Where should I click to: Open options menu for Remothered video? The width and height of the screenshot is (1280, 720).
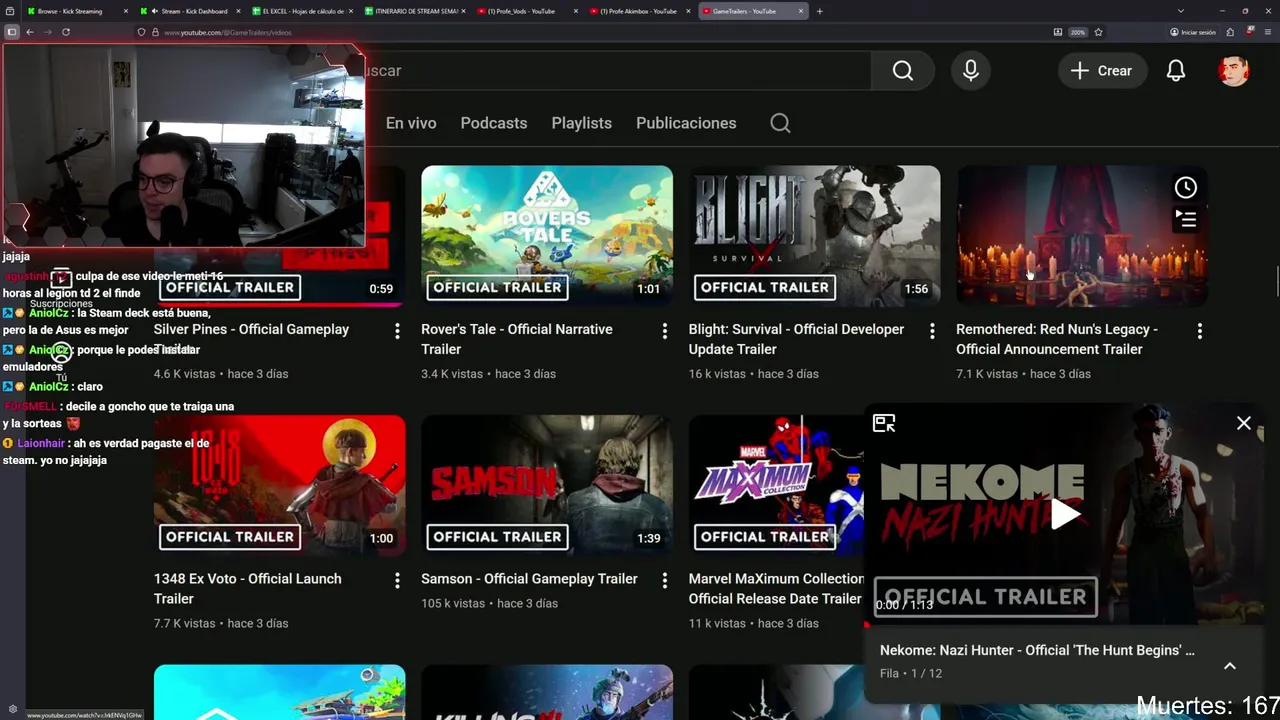click(x=1199, y=331)
